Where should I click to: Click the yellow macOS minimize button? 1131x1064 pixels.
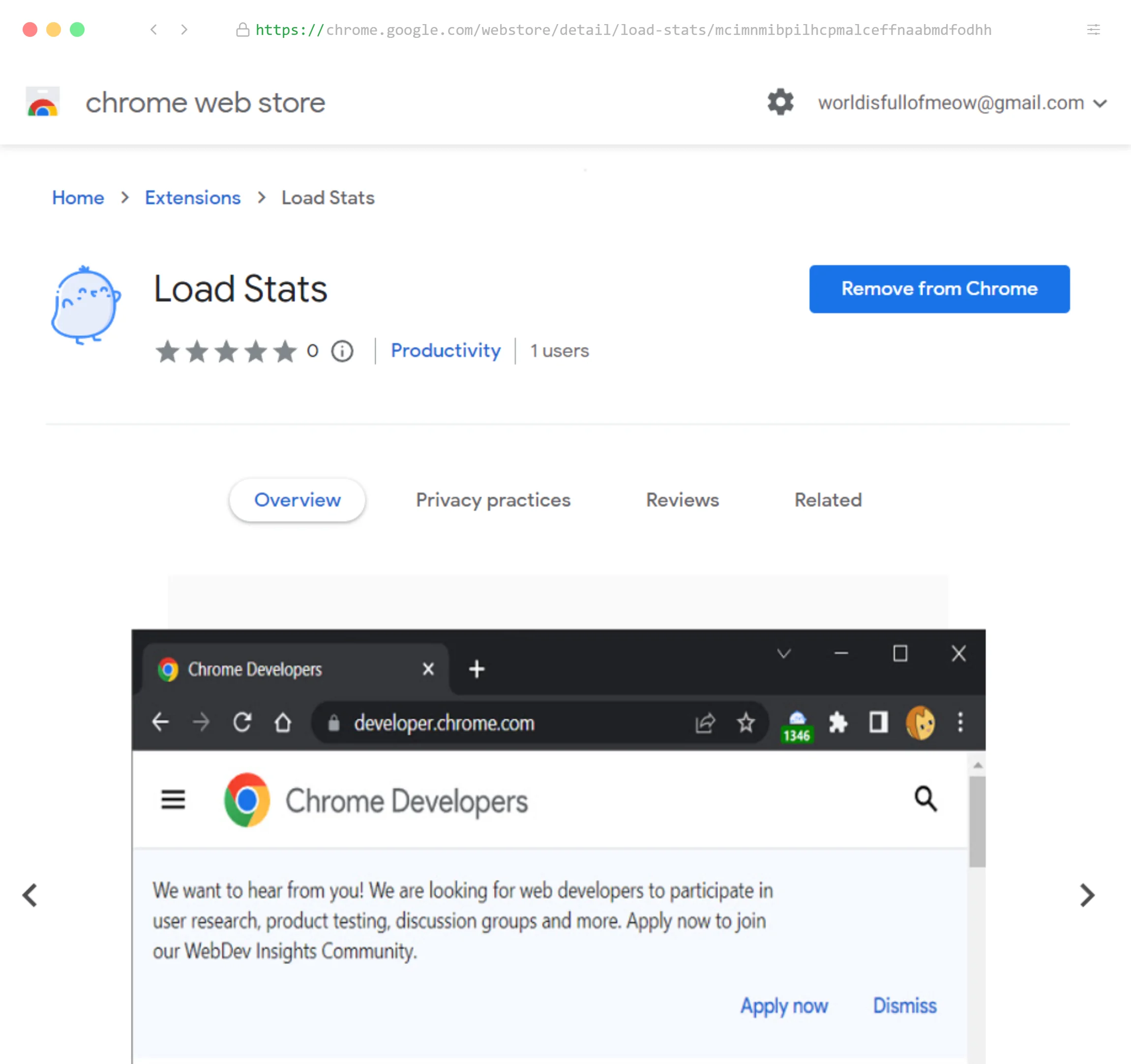tap(54, 30)
